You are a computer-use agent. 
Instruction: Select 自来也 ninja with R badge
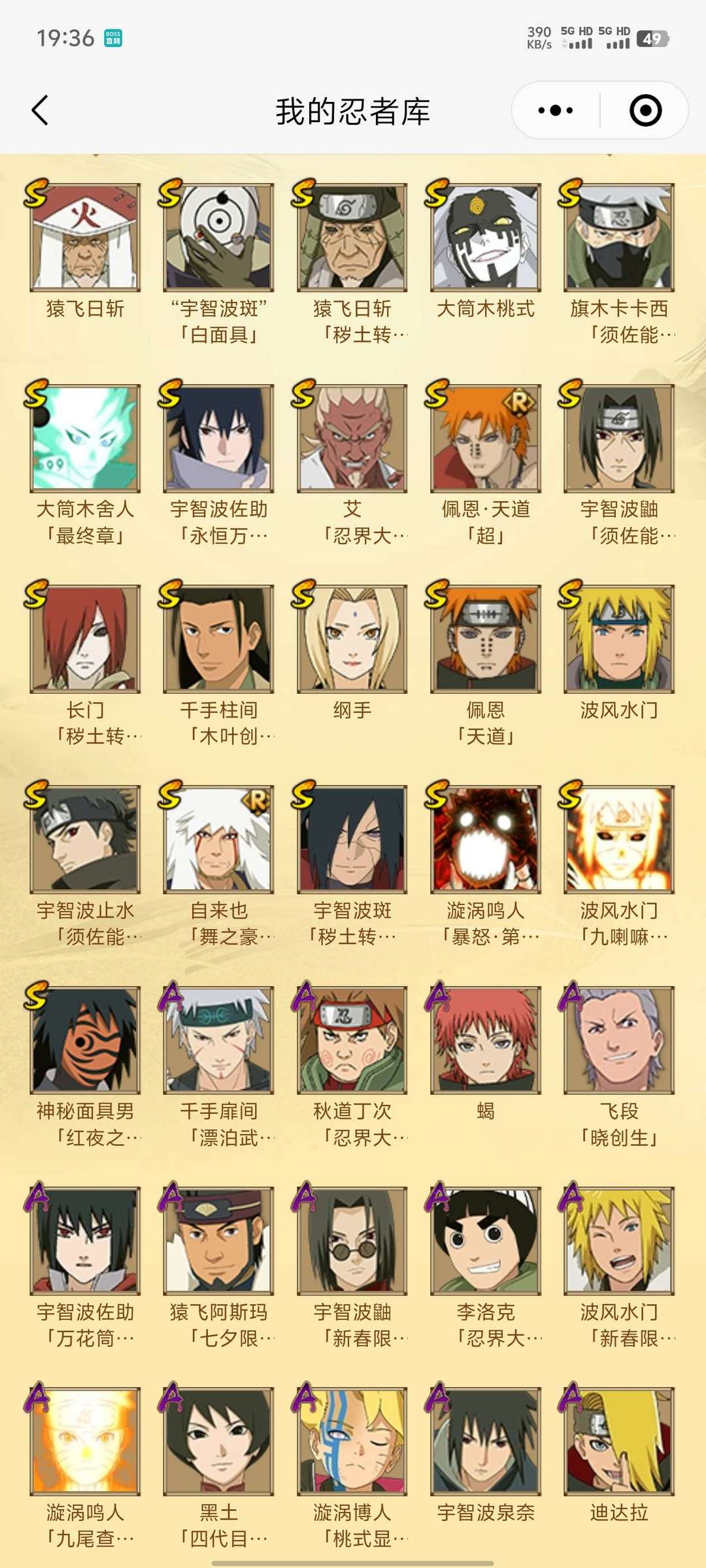pyautogui.click(x=219, y=839)
